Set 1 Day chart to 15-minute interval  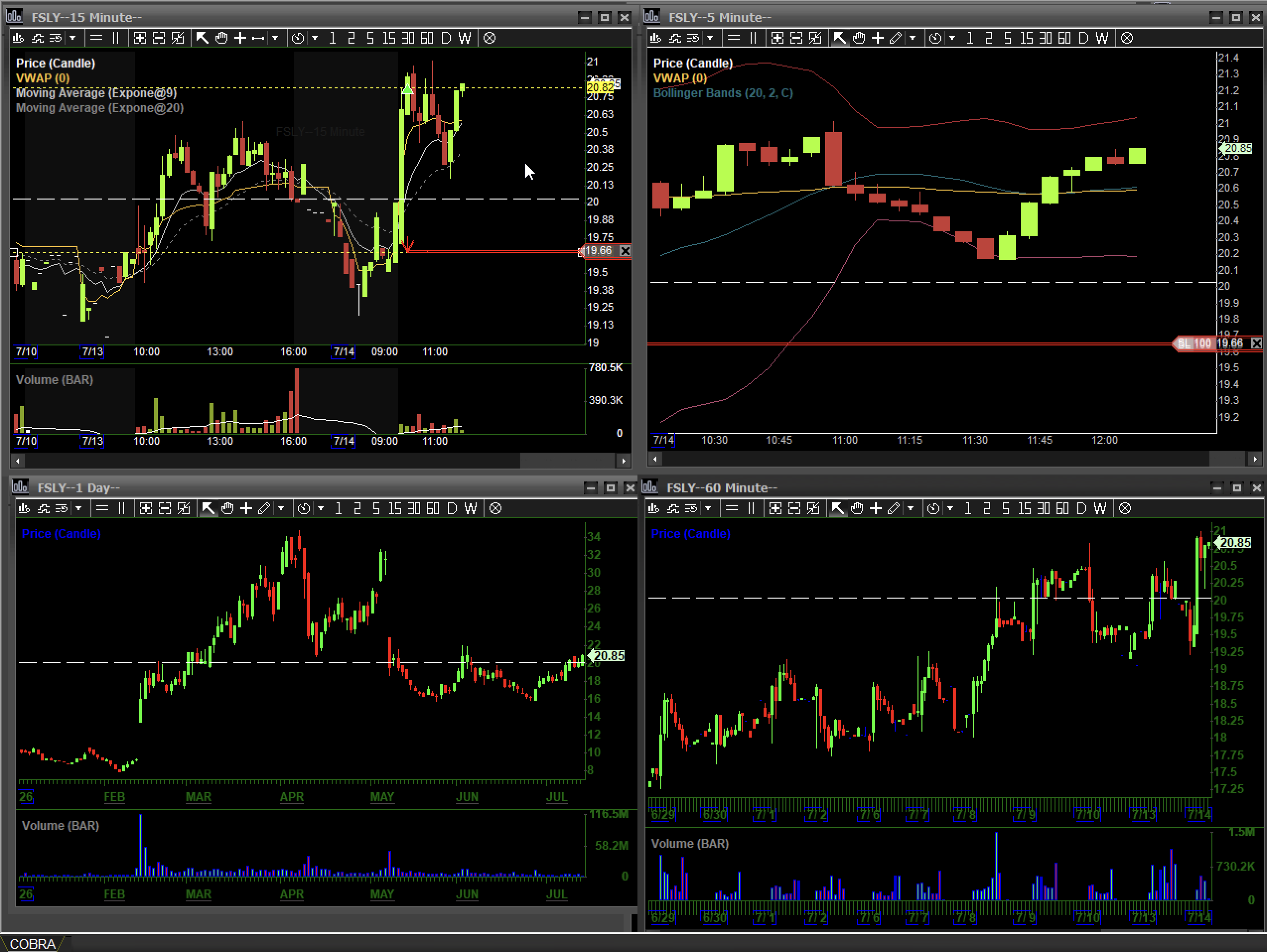(395, 508)
